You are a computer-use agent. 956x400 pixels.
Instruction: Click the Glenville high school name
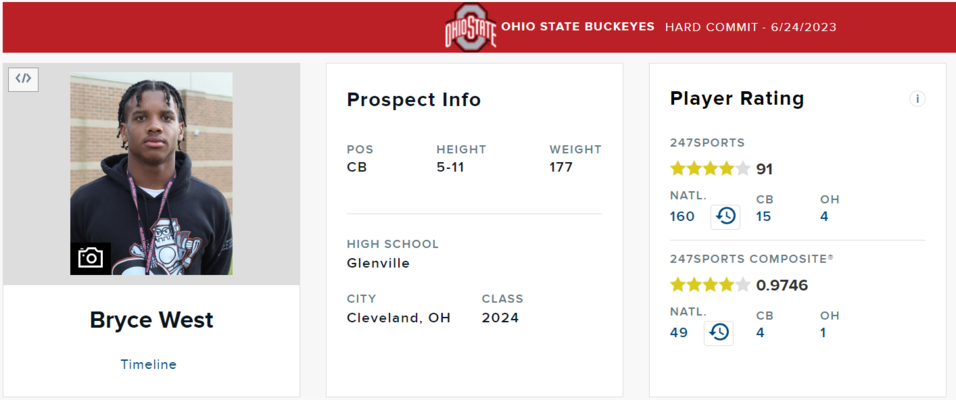pos(378,263)
